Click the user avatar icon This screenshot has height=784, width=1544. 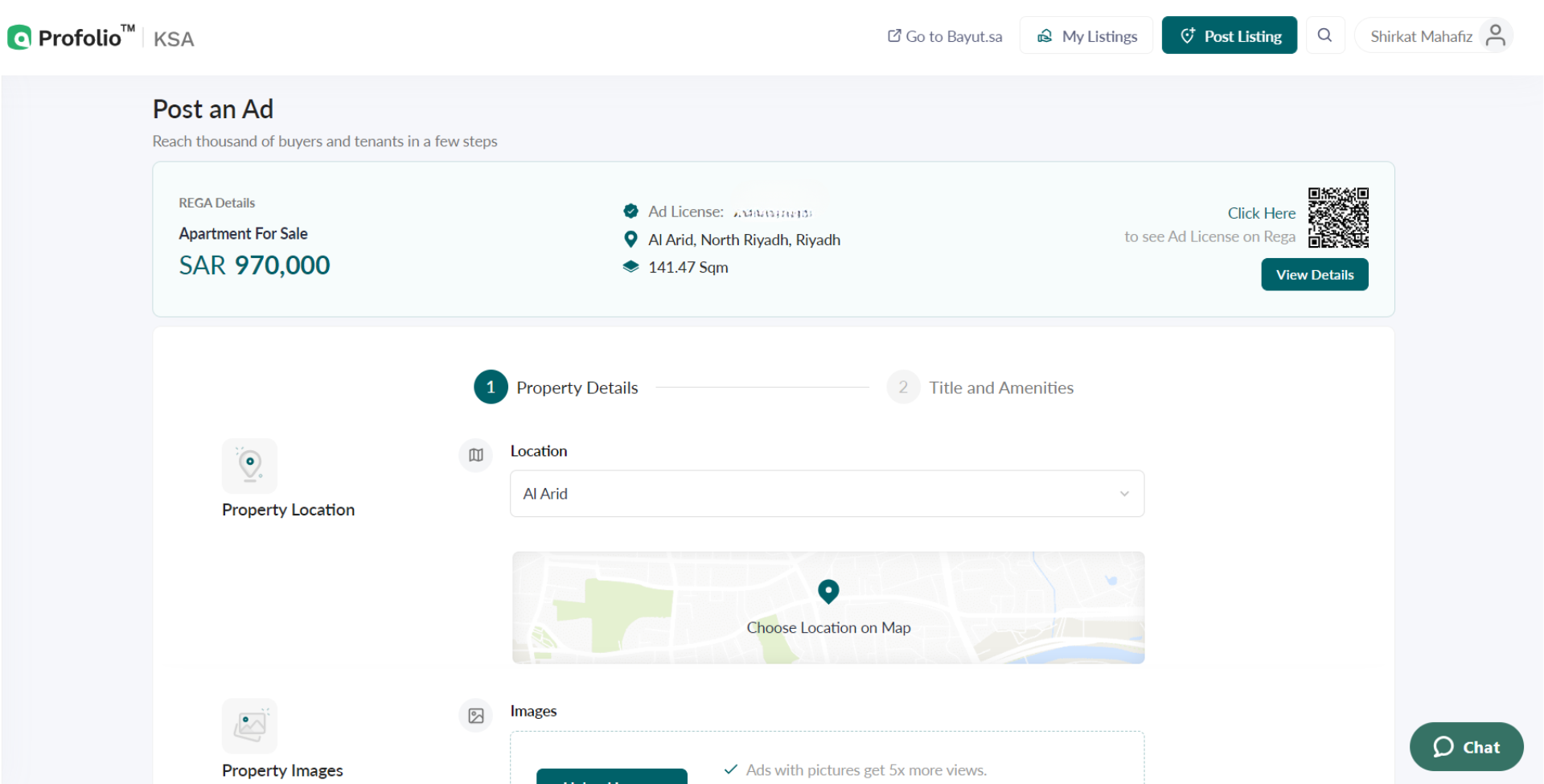click(x=1495, y=36)
